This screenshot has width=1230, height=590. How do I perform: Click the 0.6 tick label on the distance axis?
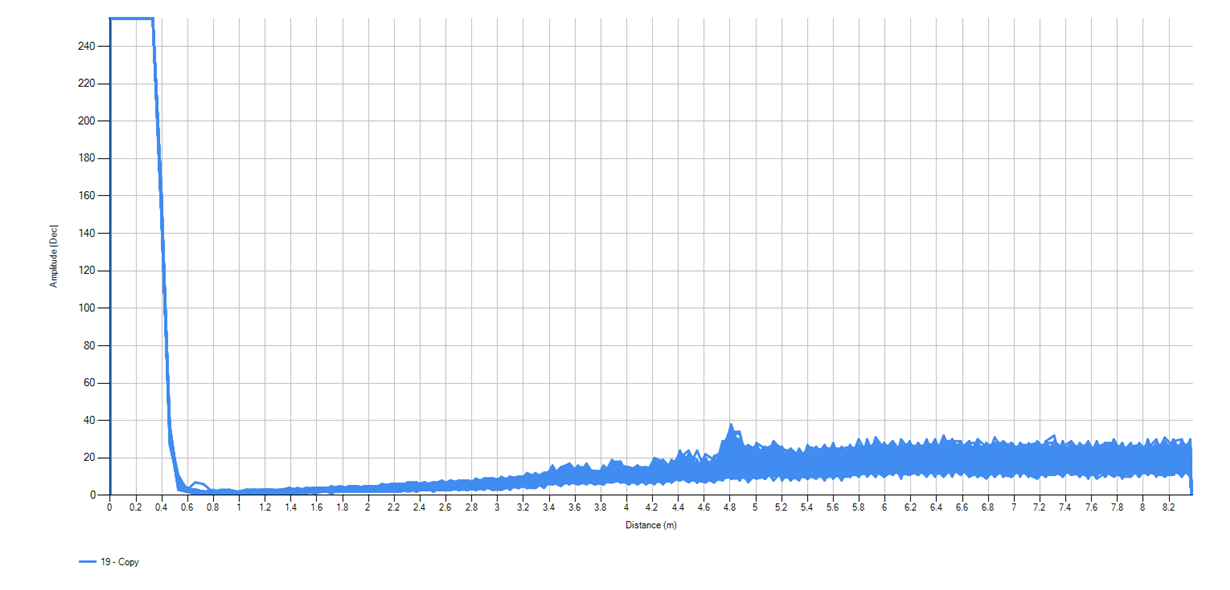click(187, 508)
